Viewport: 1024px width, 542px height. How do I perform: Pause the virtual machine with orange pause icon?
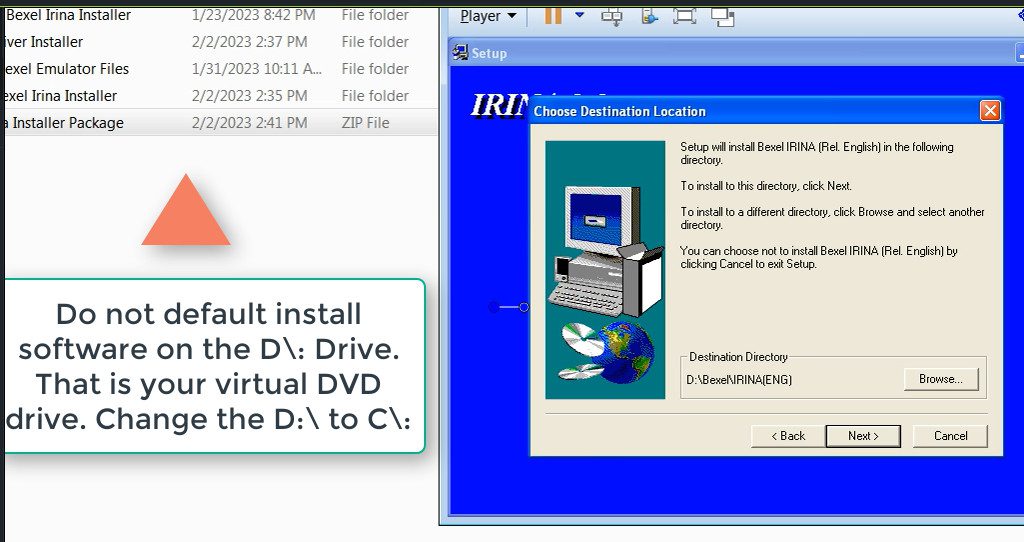click(x=552, y=15)
